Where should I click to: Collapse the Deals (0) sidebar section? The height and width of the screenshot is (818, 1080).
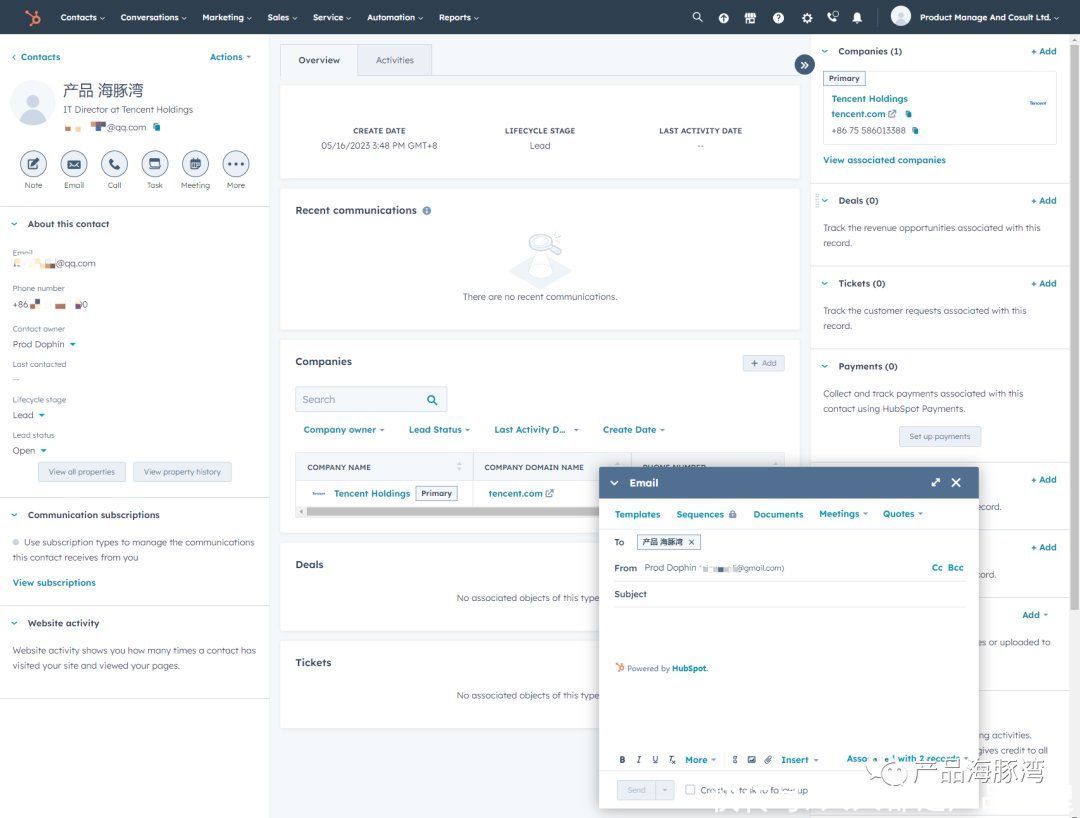point(824,200)
